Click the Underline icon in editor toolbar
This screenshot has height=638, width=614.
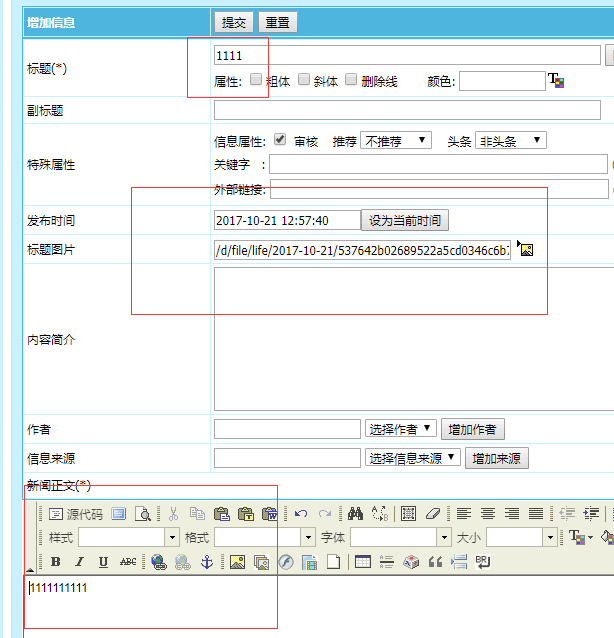point(102,562)
